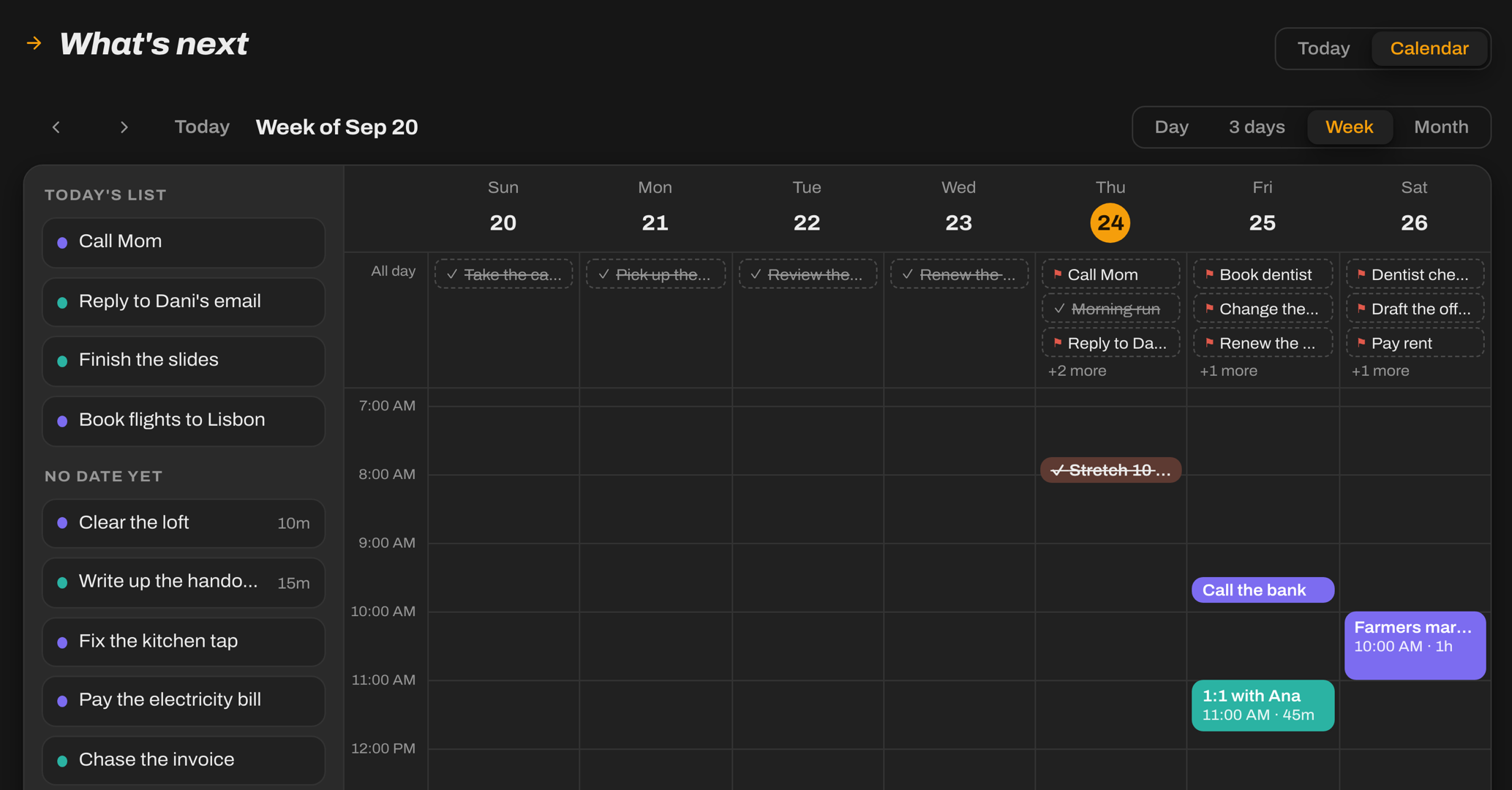Click the purple dot on Fix the kitchen tap

[62, 642]
